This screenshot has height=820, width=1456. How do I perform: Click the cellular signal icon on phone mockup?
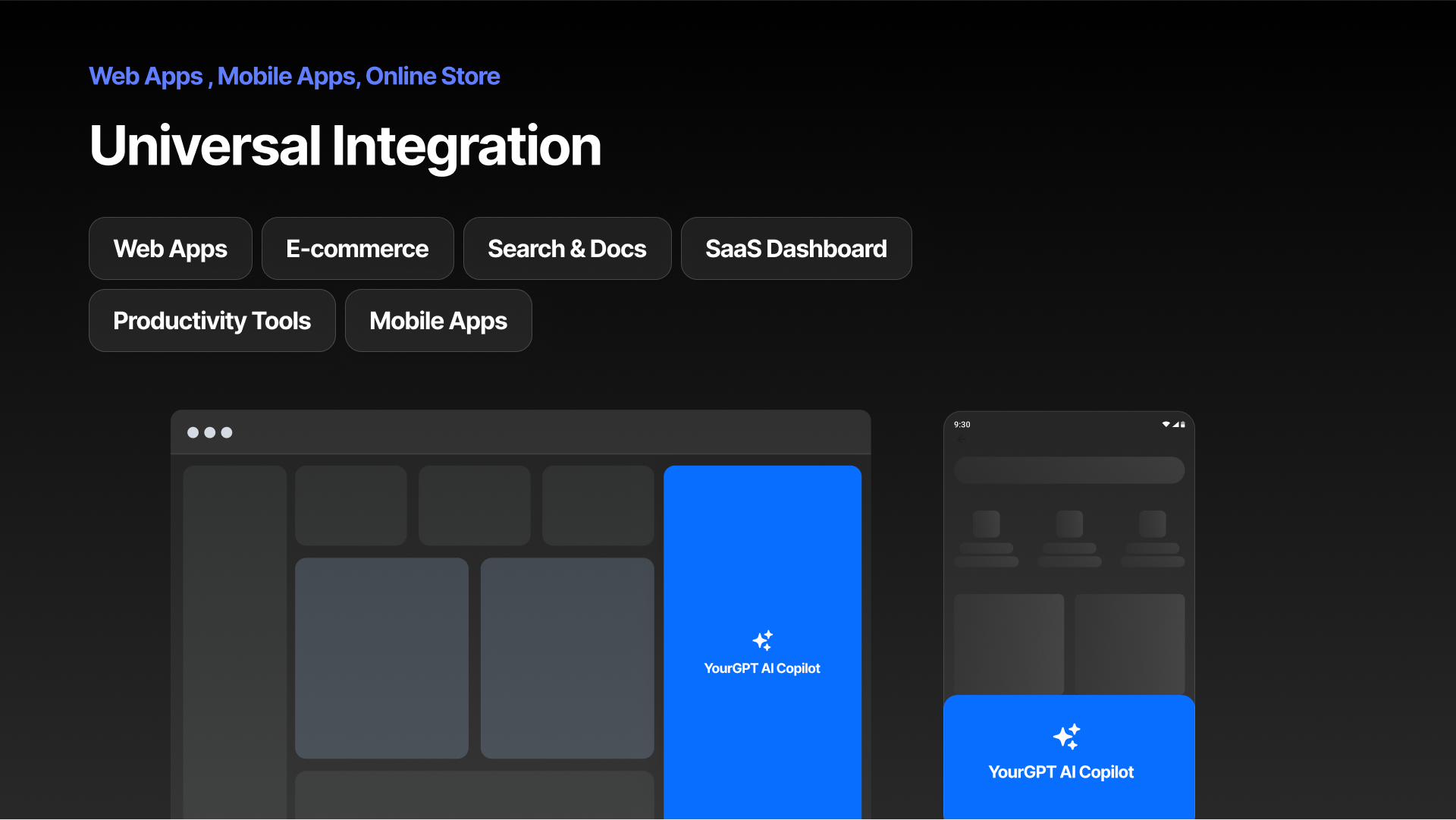(1175, 425)
